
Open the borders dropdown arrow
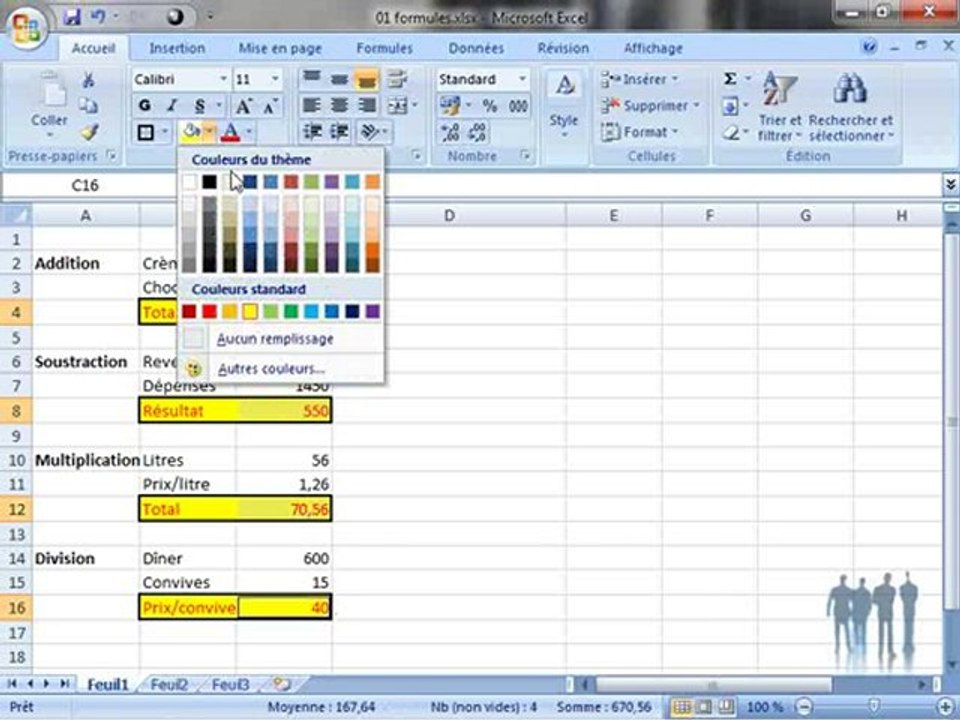[164, 132]
